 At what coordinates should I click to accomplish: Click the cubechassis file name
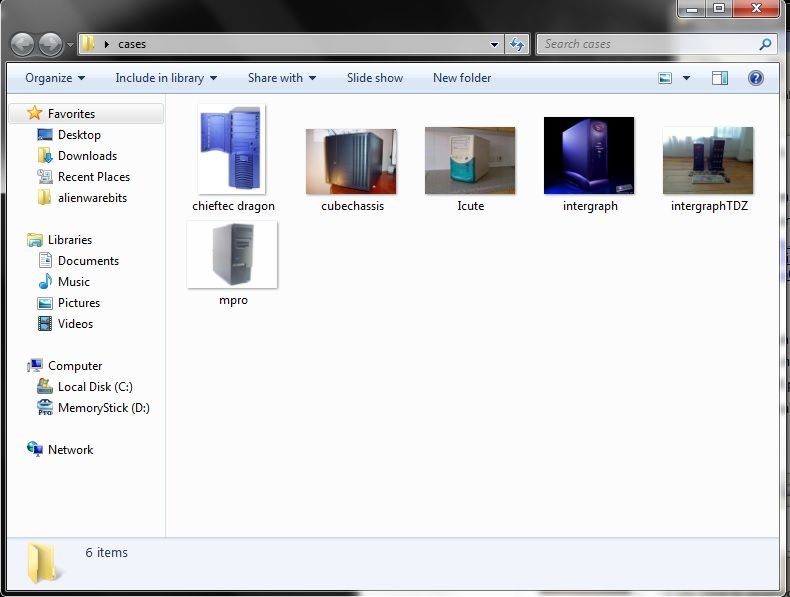pos(353,206)
